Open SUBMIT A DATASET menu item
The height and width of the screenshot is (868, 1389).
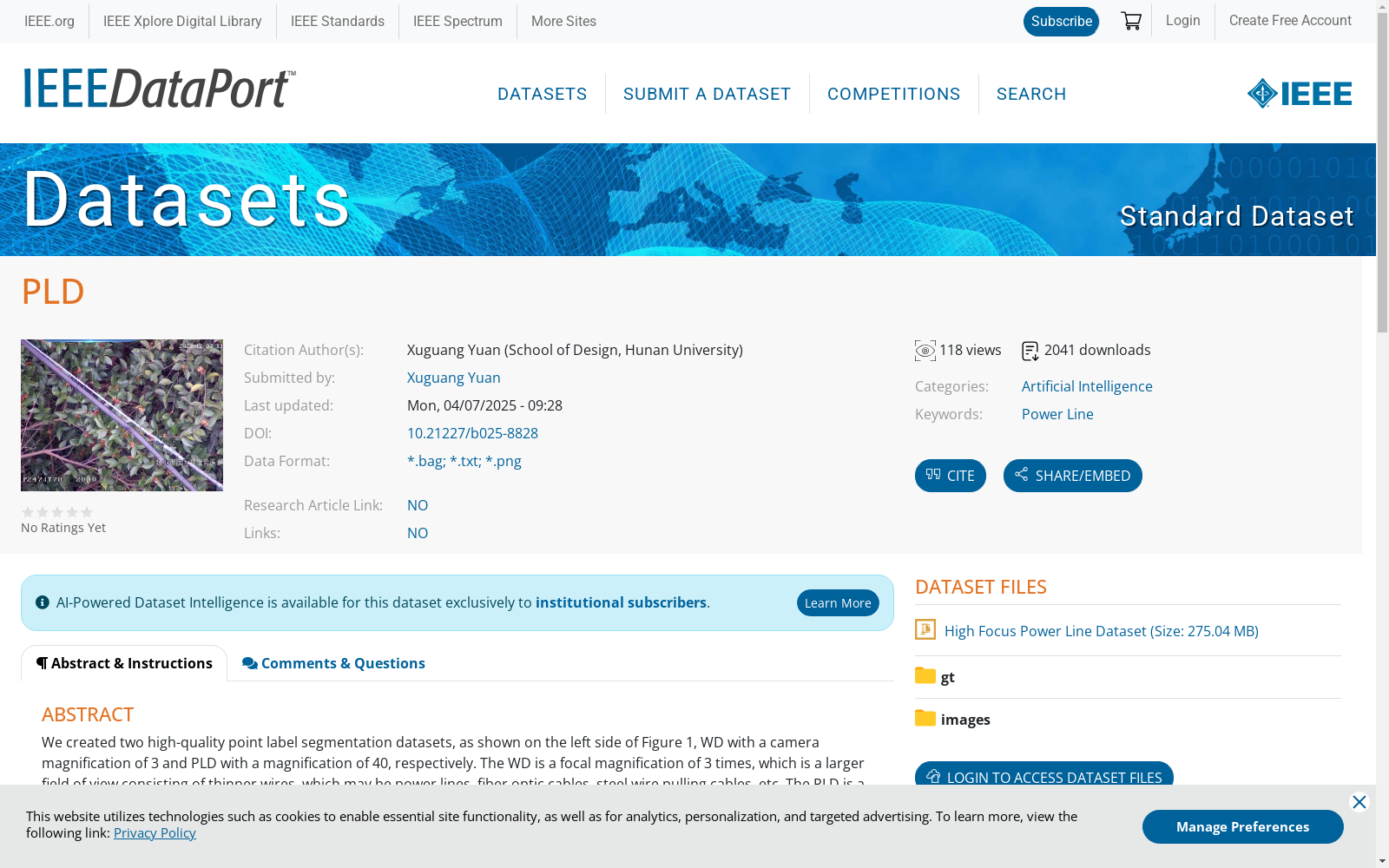(708, 94)
